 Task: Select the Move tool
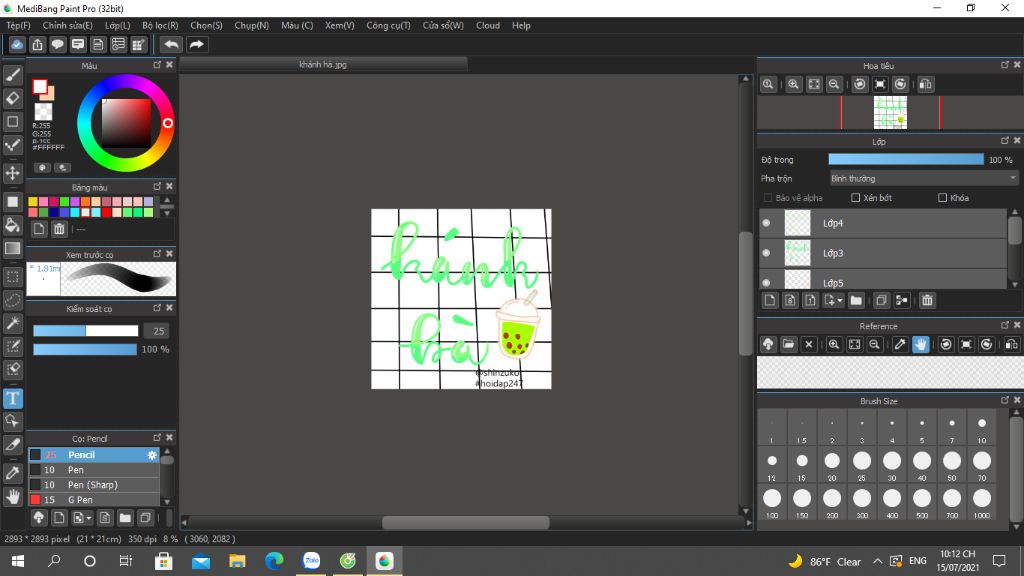click(x=12, y=173)
